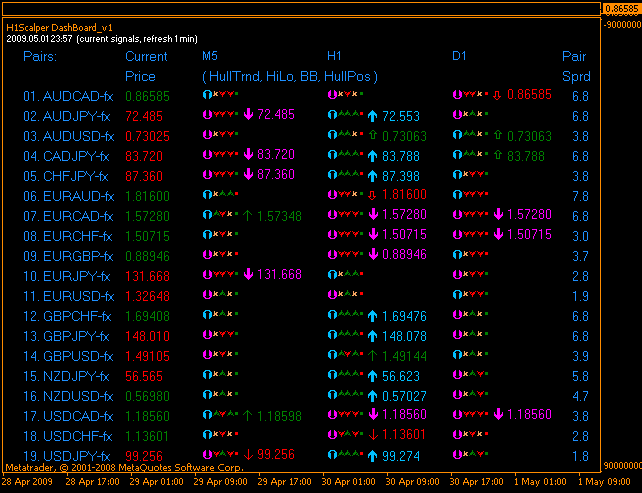Click the M5 column header
The image size is (642, 493).
(x=210, y=56)
